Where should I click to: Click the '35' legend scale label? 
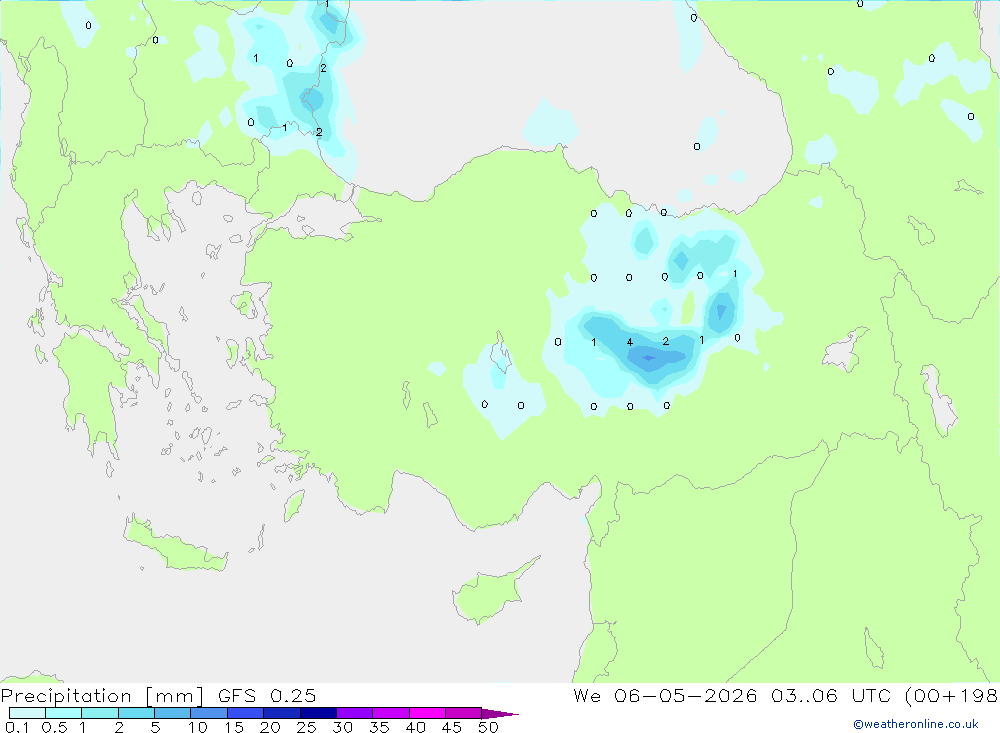[x=379, y=727]
